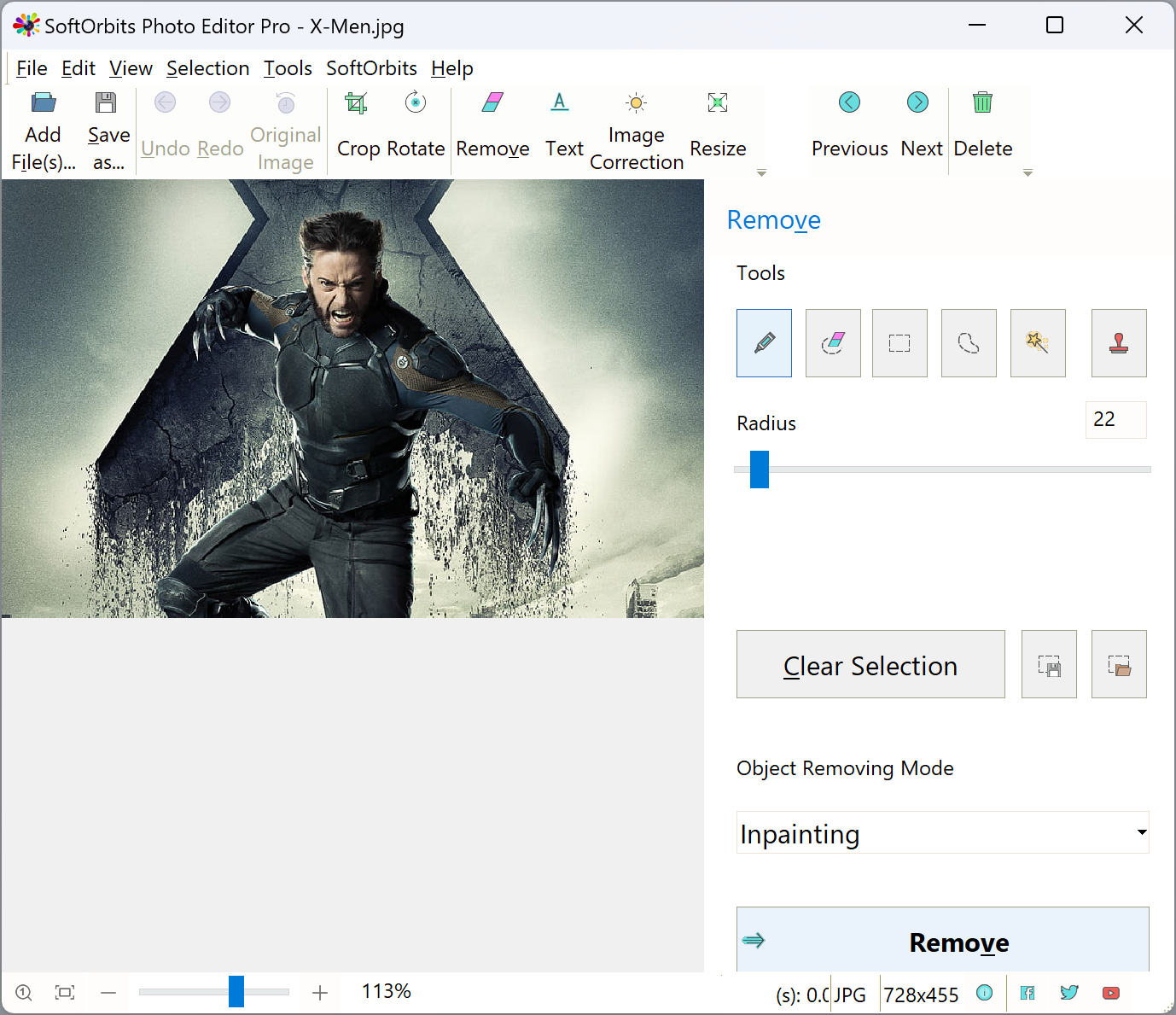The height and width of the screenshot is (1015, 1176).
Task: Click the zoom to actual size icon
Action: 24,993
